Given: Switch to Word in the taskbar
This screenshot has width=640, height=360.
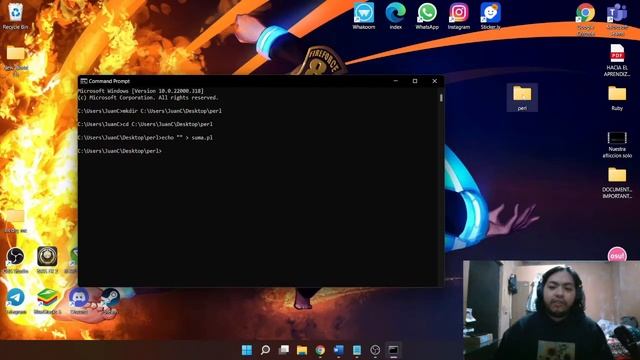Looking at the screenshot, I should pyautogui.click(x=338, y=350).
